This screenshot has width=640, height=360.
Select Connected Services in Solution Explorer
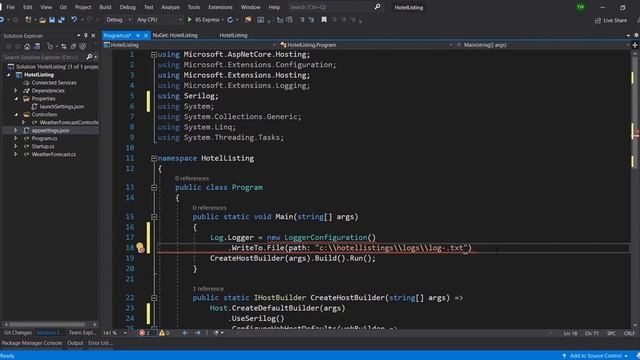tap(54, 83)
